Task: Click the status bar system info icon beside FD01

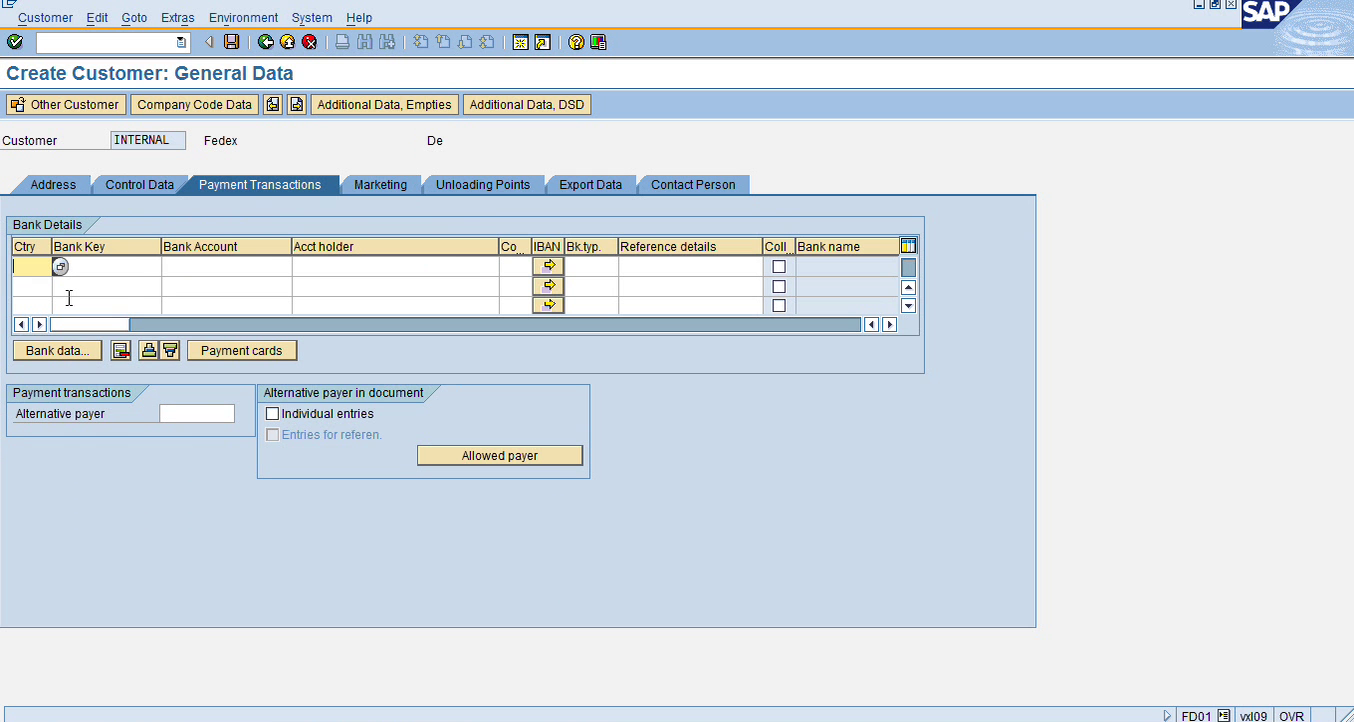Action: tap(1224, 716)
